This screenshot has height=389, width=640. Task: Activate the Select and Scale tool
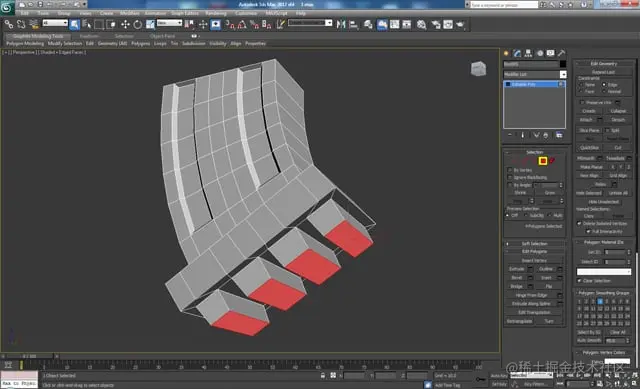coord(150,24)
